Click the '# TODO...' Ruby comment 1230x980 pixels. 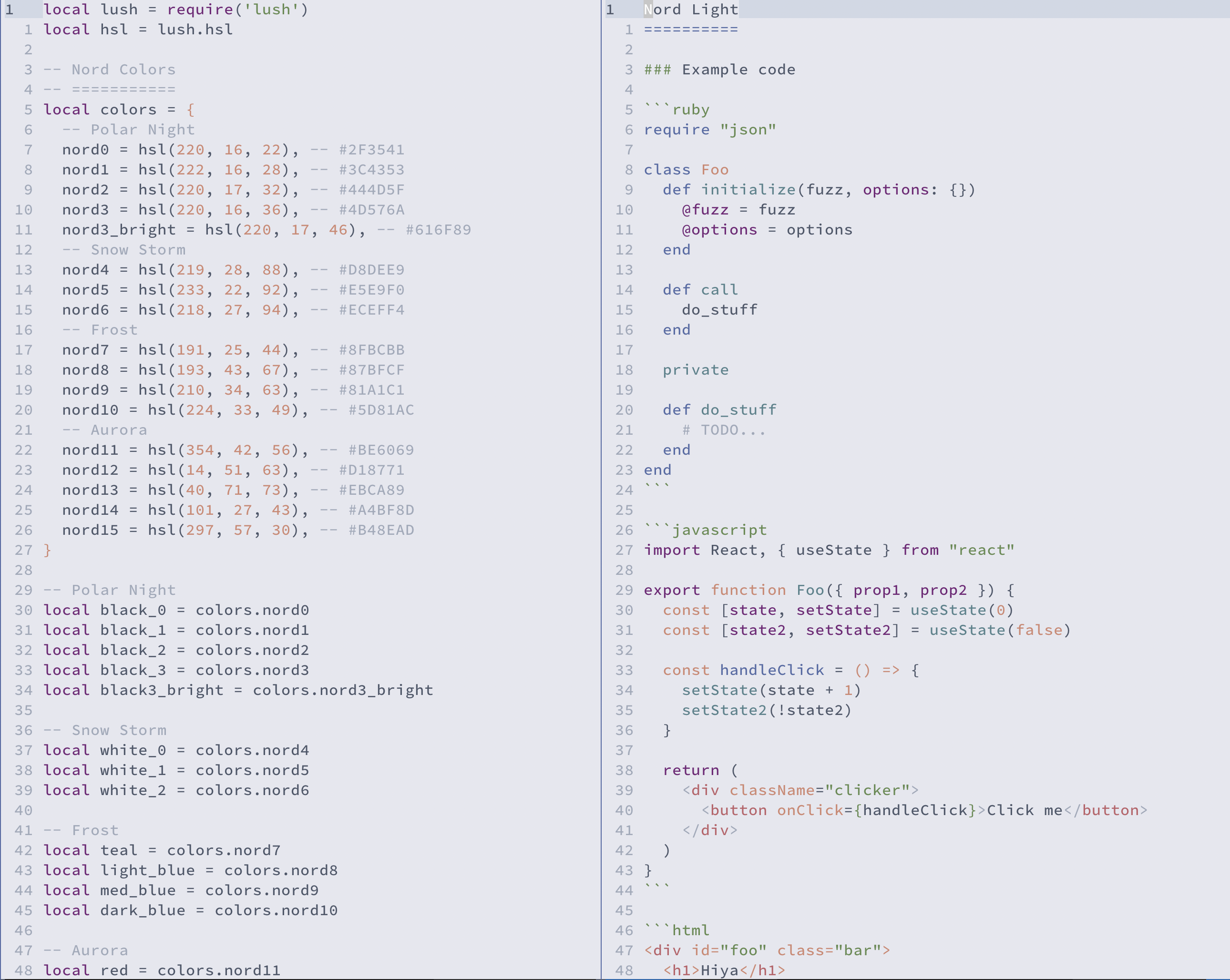point(723,430)
